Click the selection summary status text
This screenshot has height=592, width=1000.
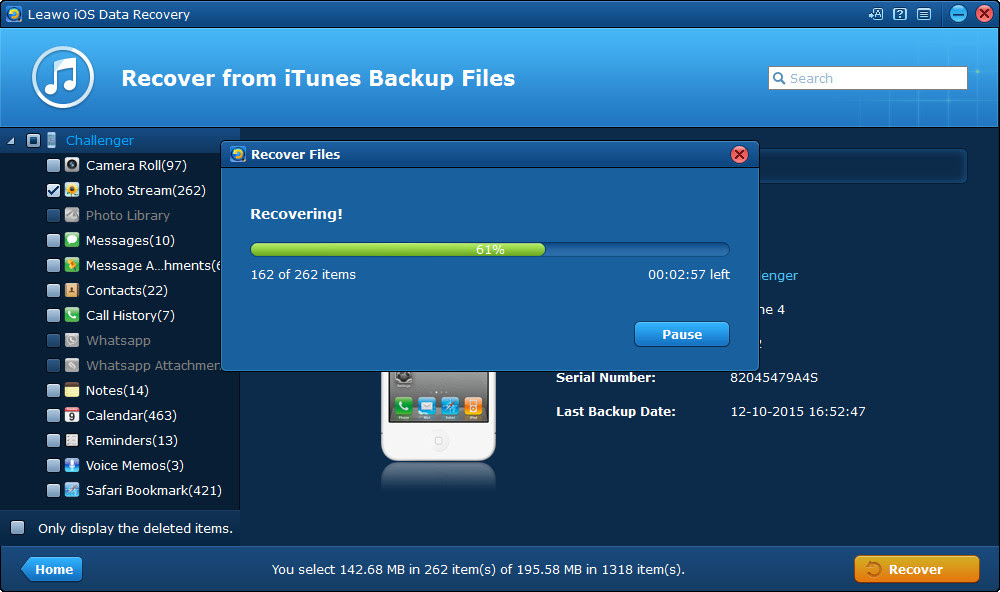[x=478, y=570]
